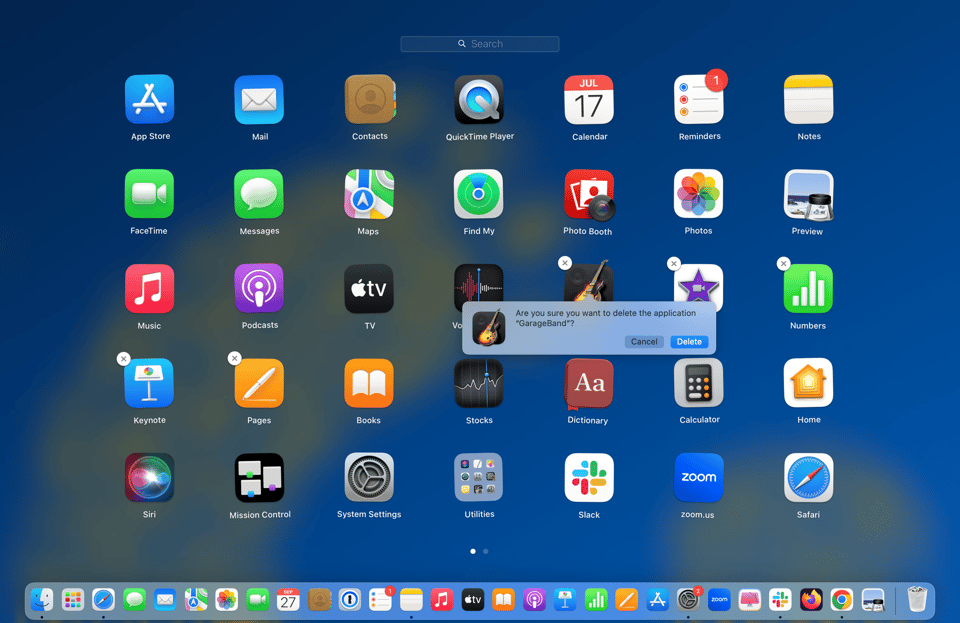Open Finder from the Dock
This screenshot has height=623, width=960.
42,600
